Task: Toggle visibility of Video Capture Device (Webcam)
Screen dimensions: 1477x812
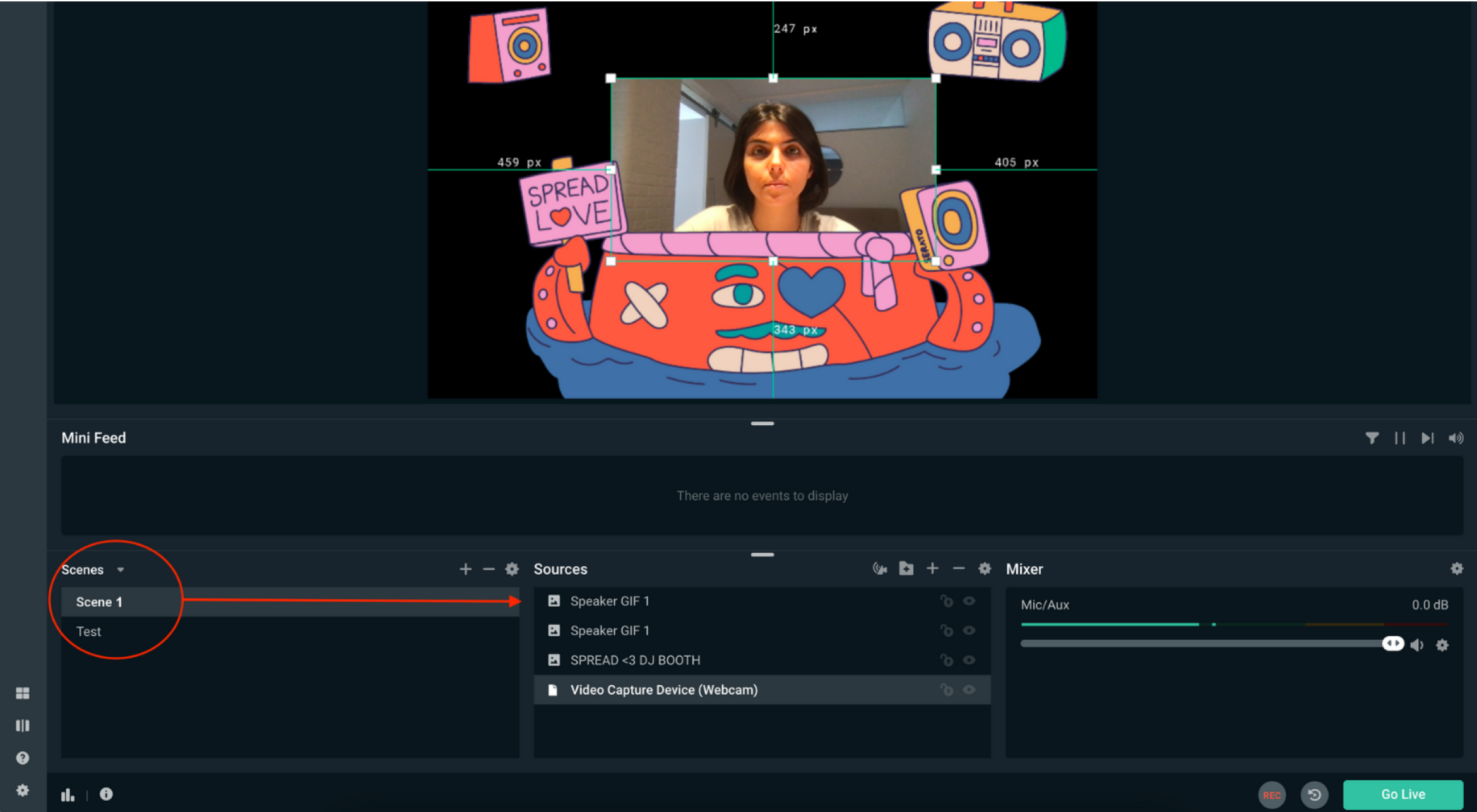Action: (970, 690)
